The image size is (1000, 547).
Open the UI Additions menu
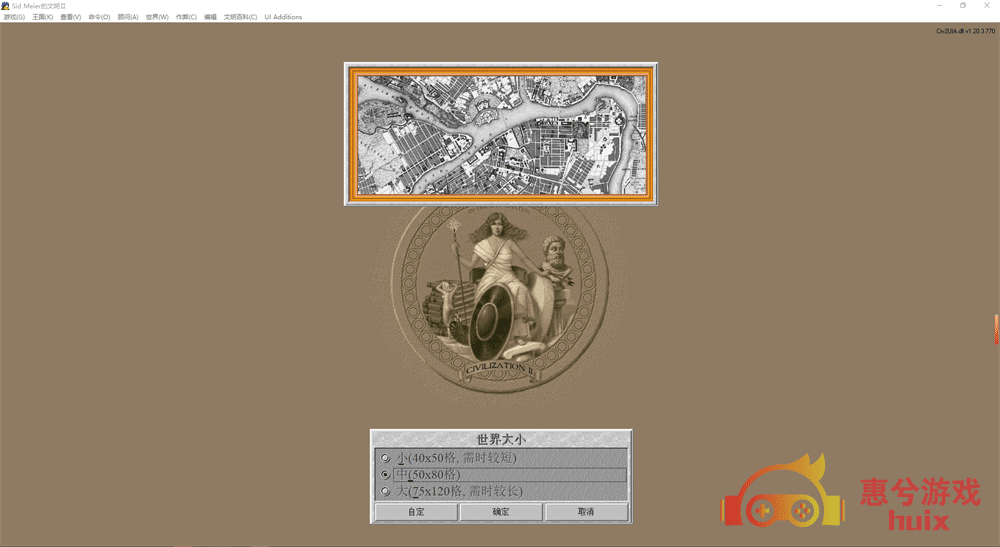click(x=283, y=17)
